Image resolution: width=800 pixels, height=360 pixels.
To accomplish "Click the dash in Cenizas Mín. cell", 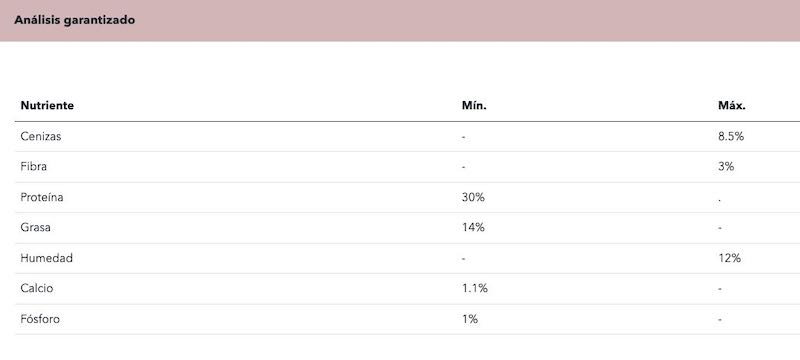I will coord(463,137).
